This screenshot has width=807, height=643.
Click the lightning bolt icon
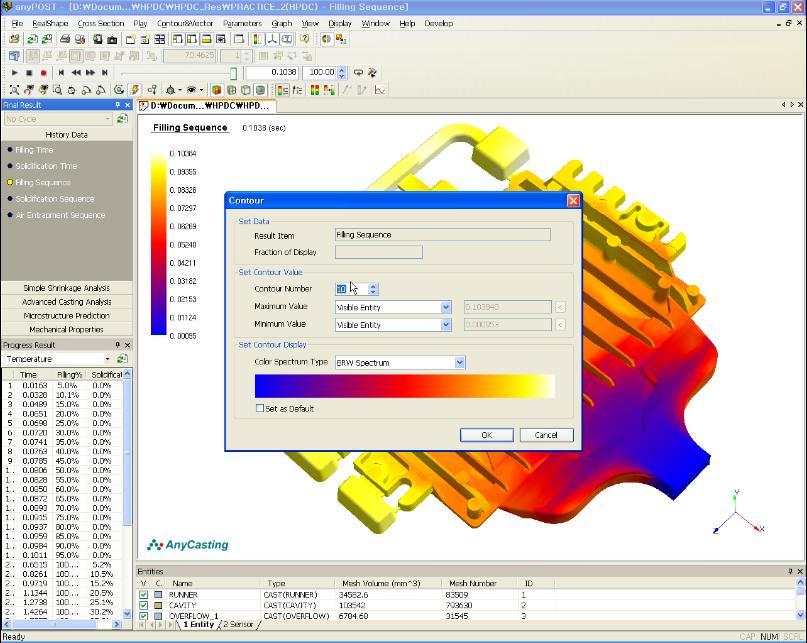[x=135, y=90]
